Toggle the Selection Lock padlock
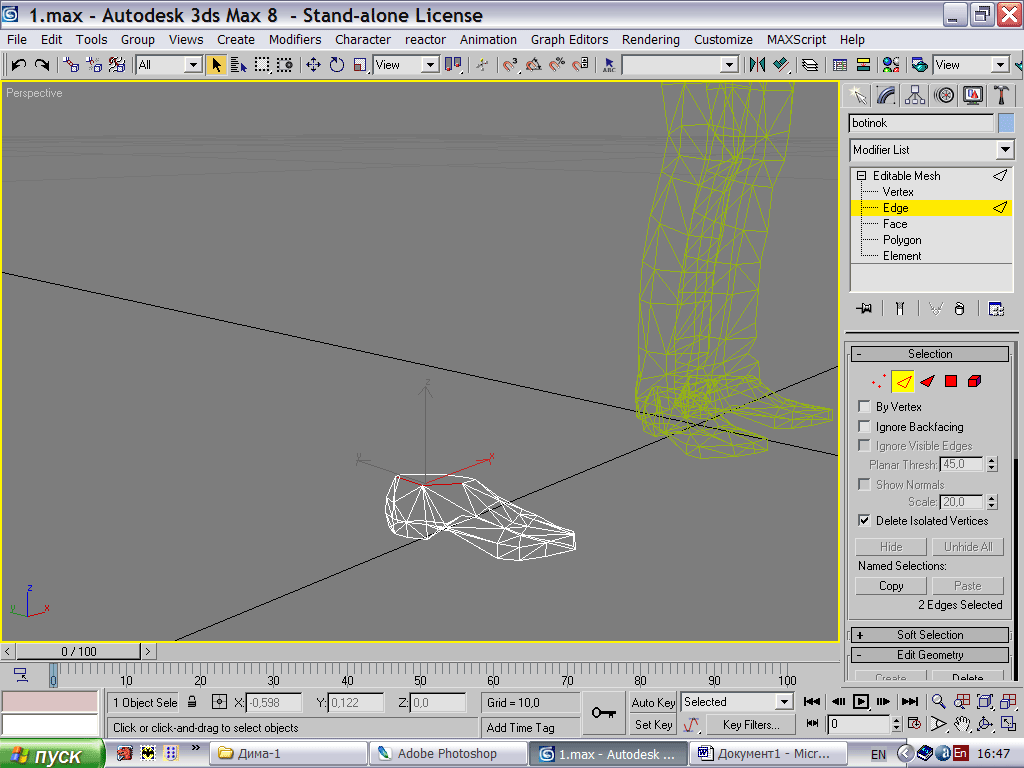 (x=192, y=702)
